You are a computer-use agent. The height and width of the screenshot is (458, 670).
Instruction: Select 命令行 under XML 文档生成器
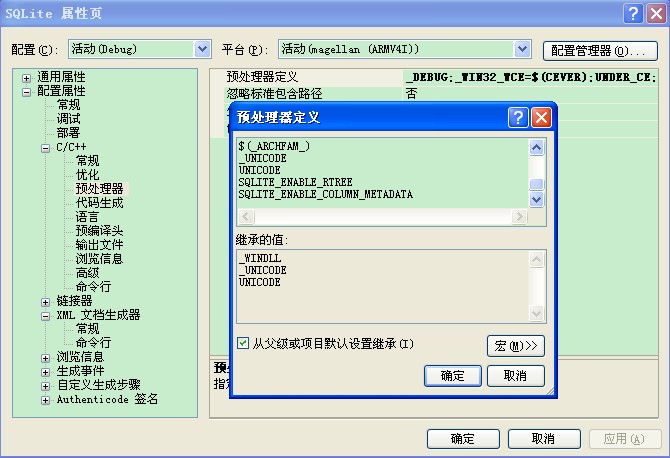94,343
